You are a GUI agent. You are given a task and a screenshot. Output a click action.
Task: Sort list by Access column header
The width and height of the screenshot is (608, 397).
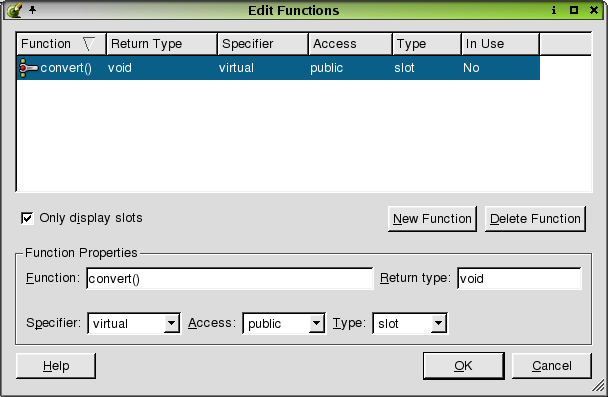click(x=350, y=44)
